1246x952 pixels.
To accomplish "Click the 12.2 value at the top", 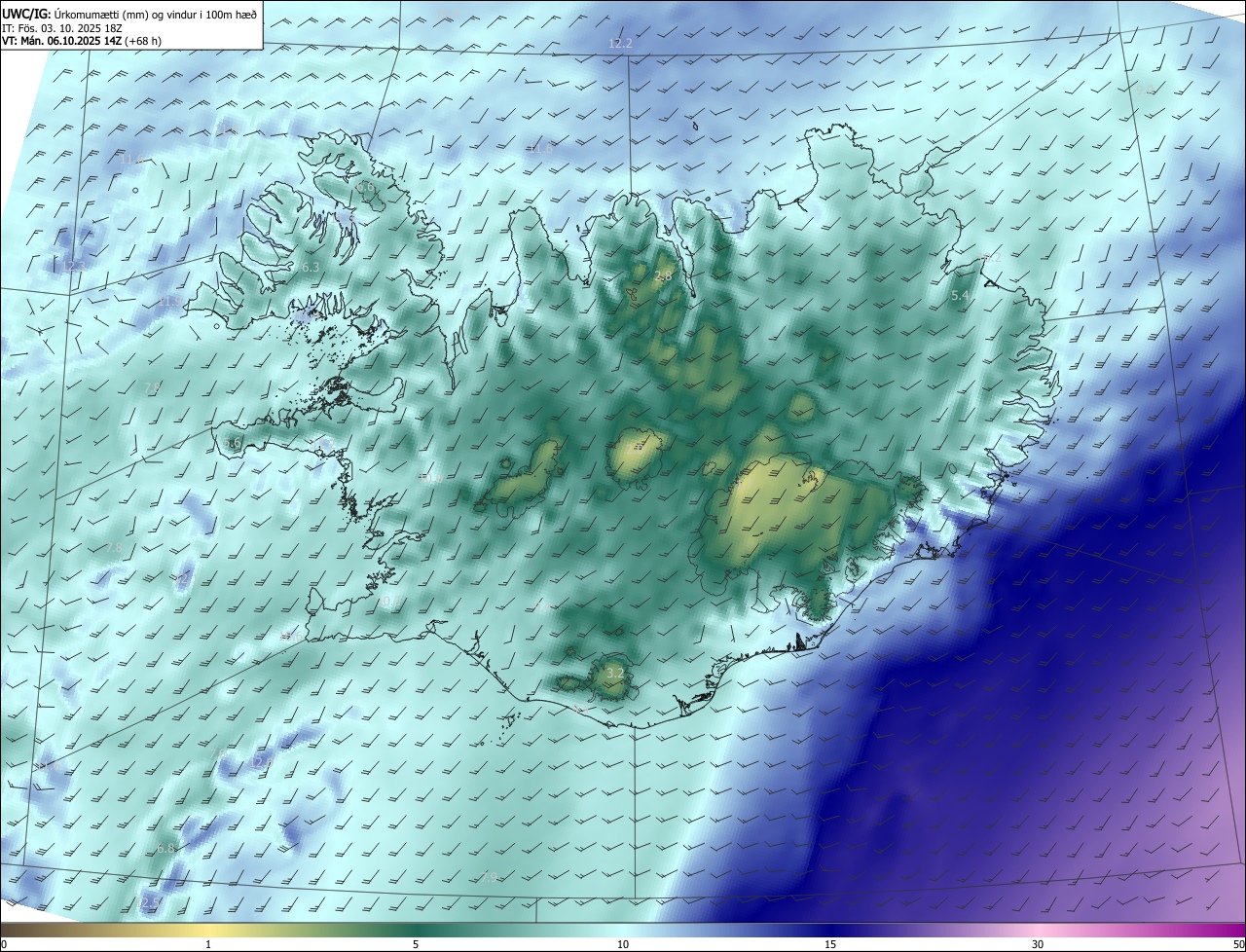I will 620,44.
